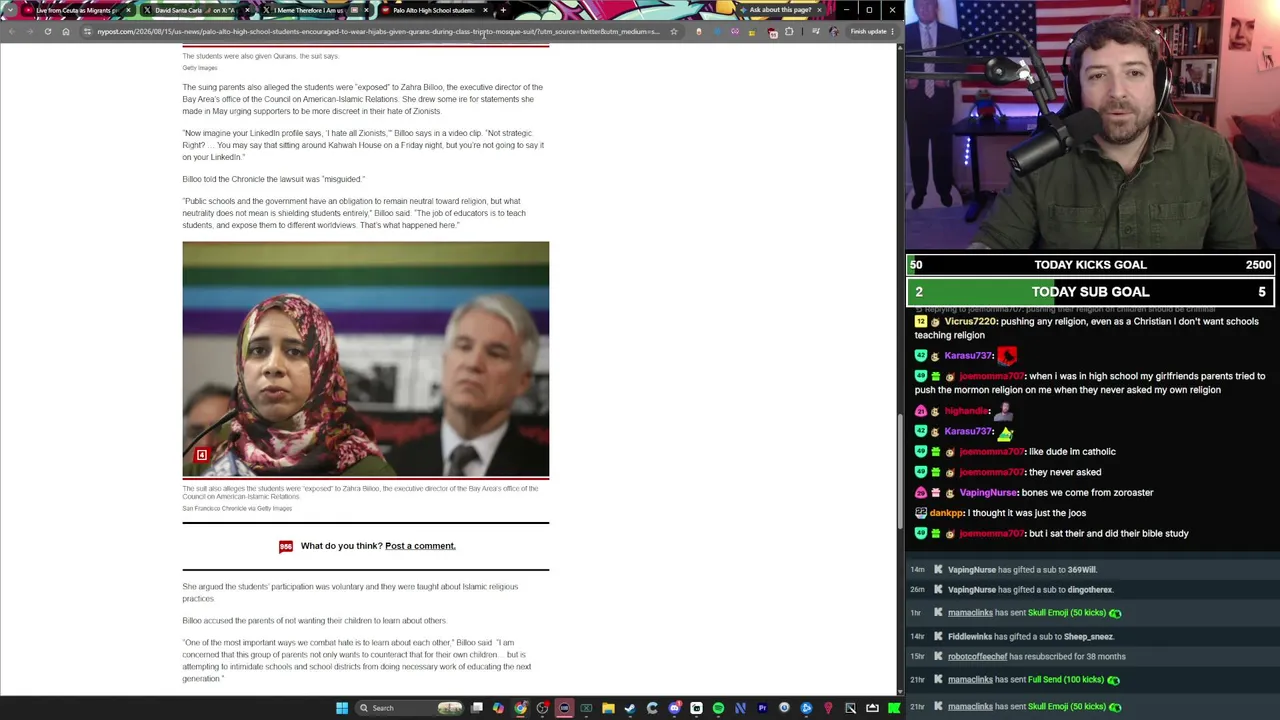1280x720 pixels.
Task: Open File Explorer from the taskbar
Action: click(x=608, y=708)
